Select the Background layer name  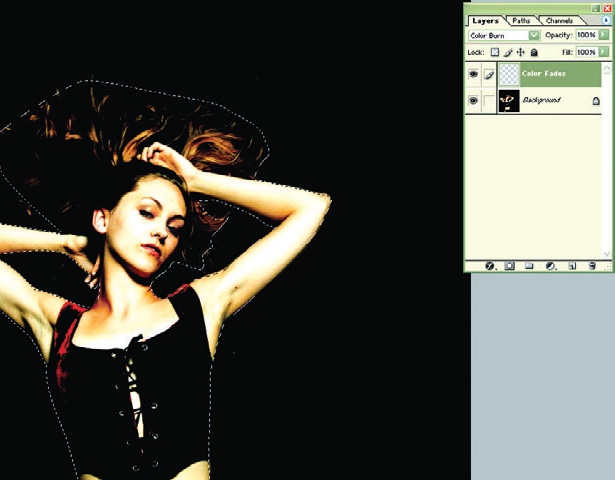542,100
